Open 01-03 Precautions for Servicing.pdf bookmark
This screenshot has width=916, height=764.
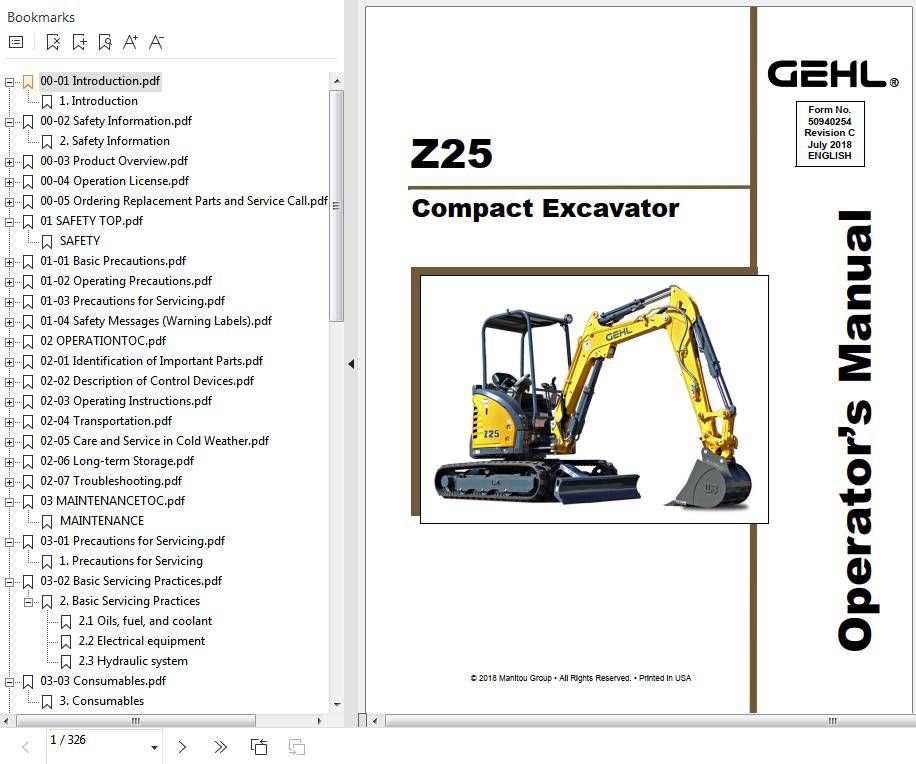point(132,301)
